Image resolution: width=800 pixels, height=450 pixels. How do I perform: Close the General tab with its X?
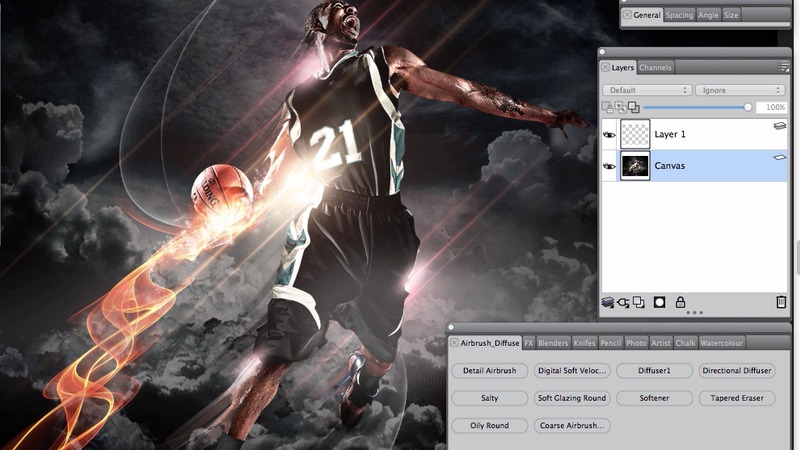(627, 15)
